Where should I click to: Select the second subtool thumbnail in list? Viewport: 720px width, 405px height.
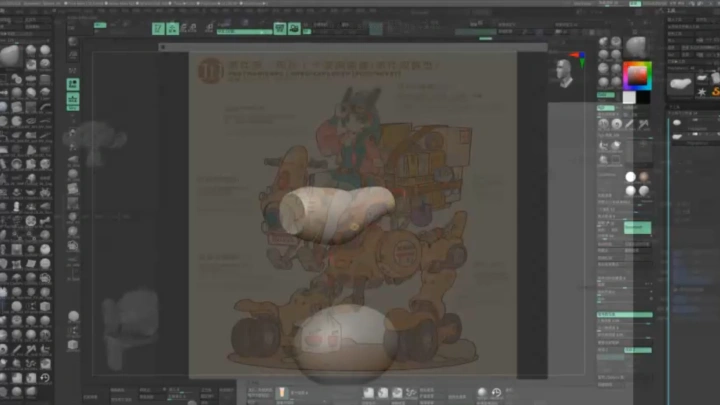(x=677, y=136)
